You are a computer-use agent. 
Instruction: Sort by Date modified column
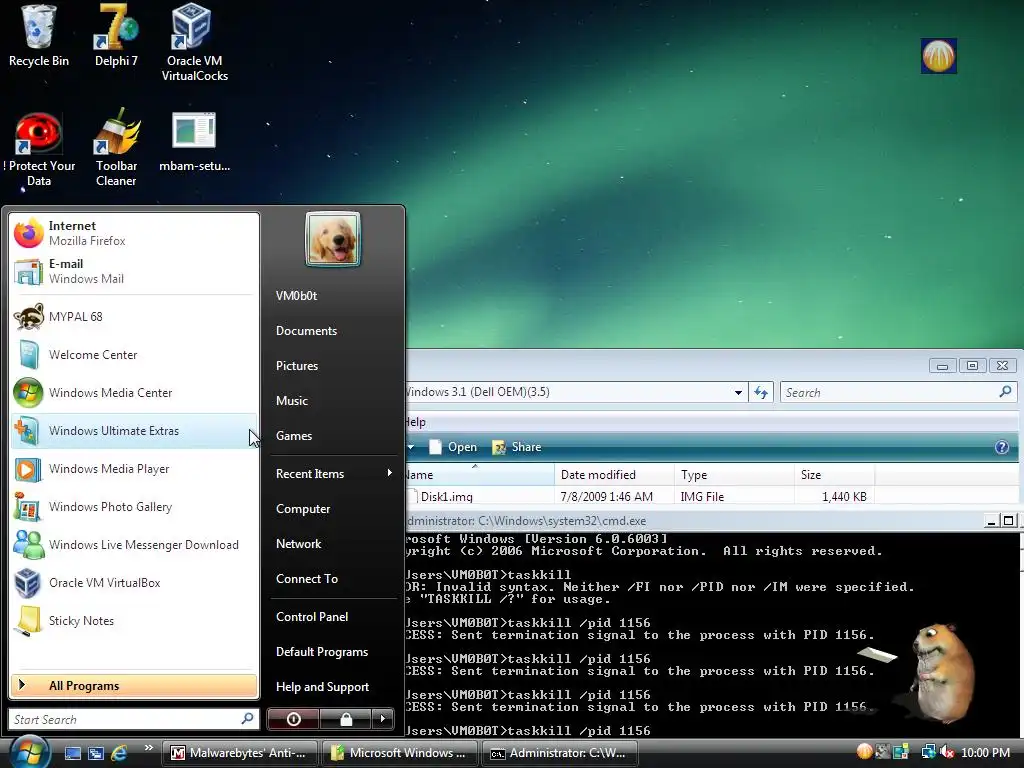pos(614,475)
